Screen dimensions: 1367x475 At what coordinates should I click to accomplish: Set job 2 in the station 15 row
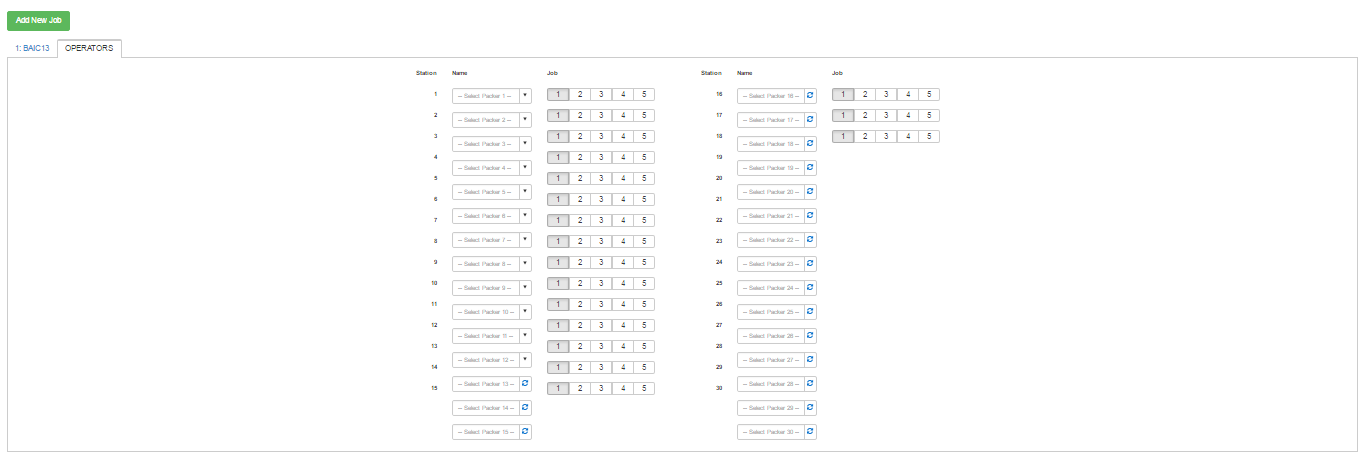point(580,389)
